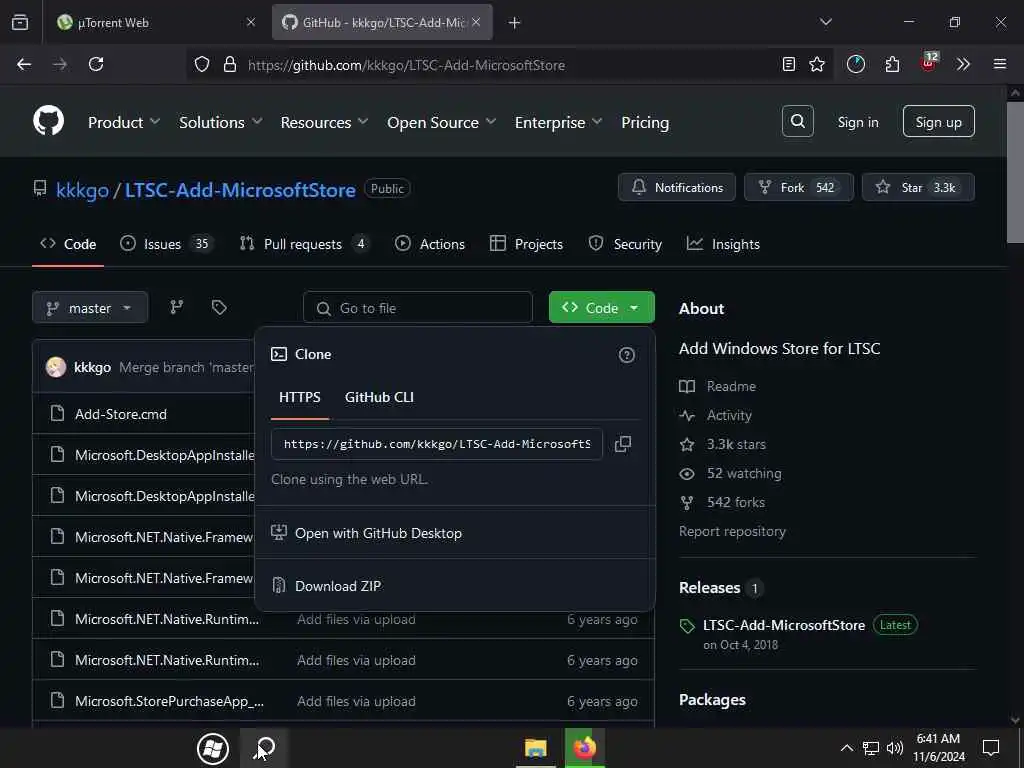Viewport: 1024px width, 768px height.
Task: Open the Add-Store.cmd file
Action: point(120,414)
